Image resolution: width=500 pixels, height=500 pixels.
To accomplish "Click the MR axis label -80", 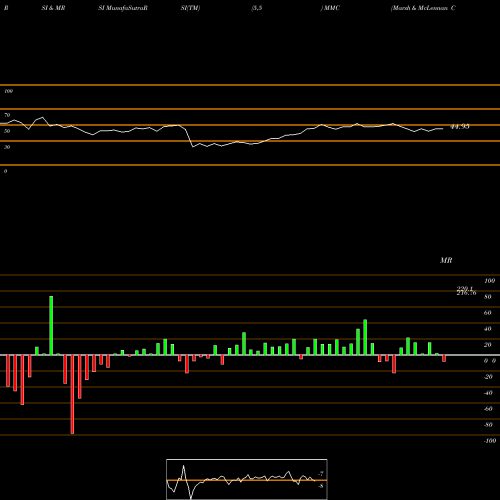I will click(488, 425).
